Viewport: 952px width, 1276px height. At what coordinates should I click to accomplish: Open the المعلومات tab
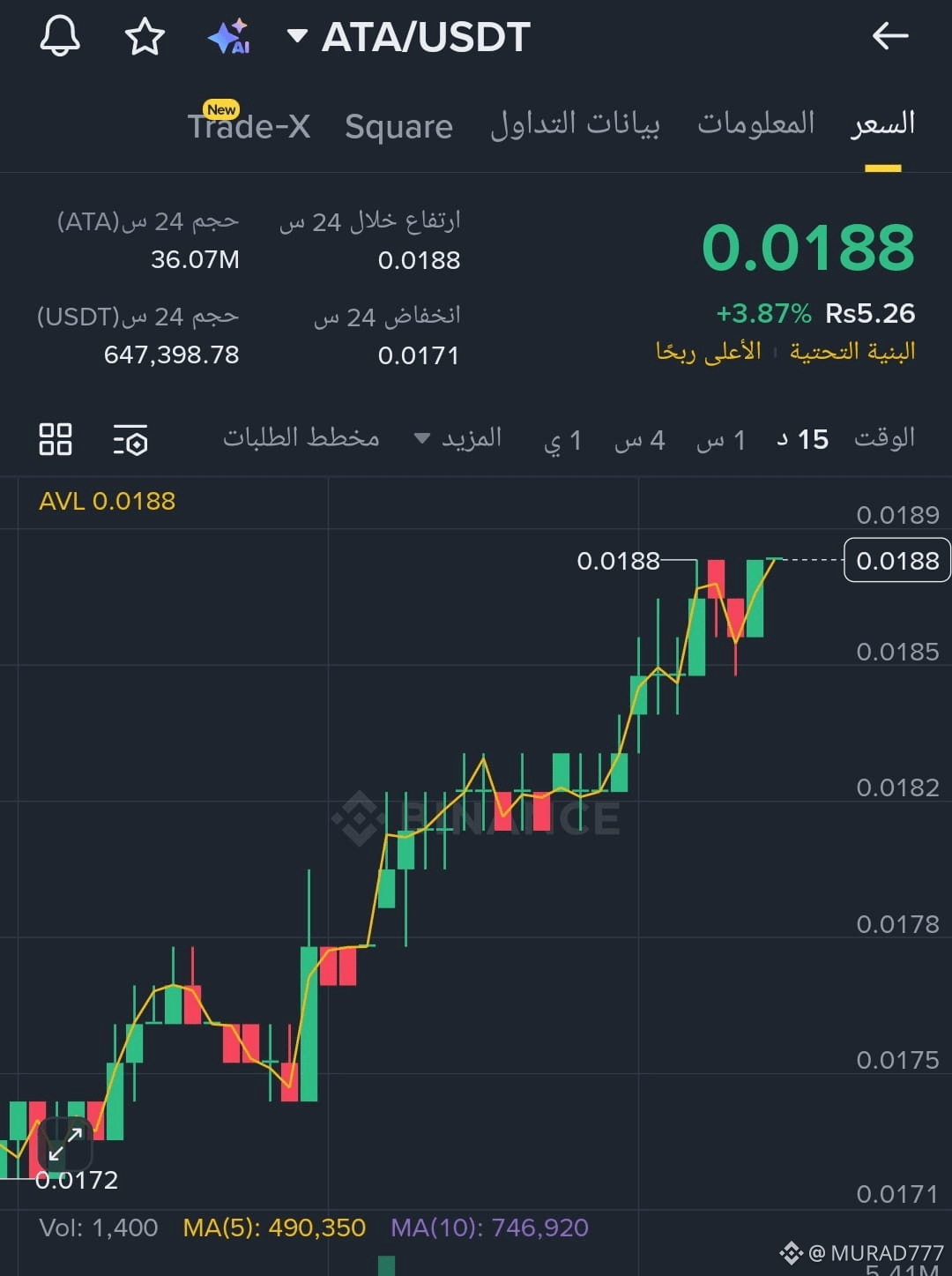[756, 123]
